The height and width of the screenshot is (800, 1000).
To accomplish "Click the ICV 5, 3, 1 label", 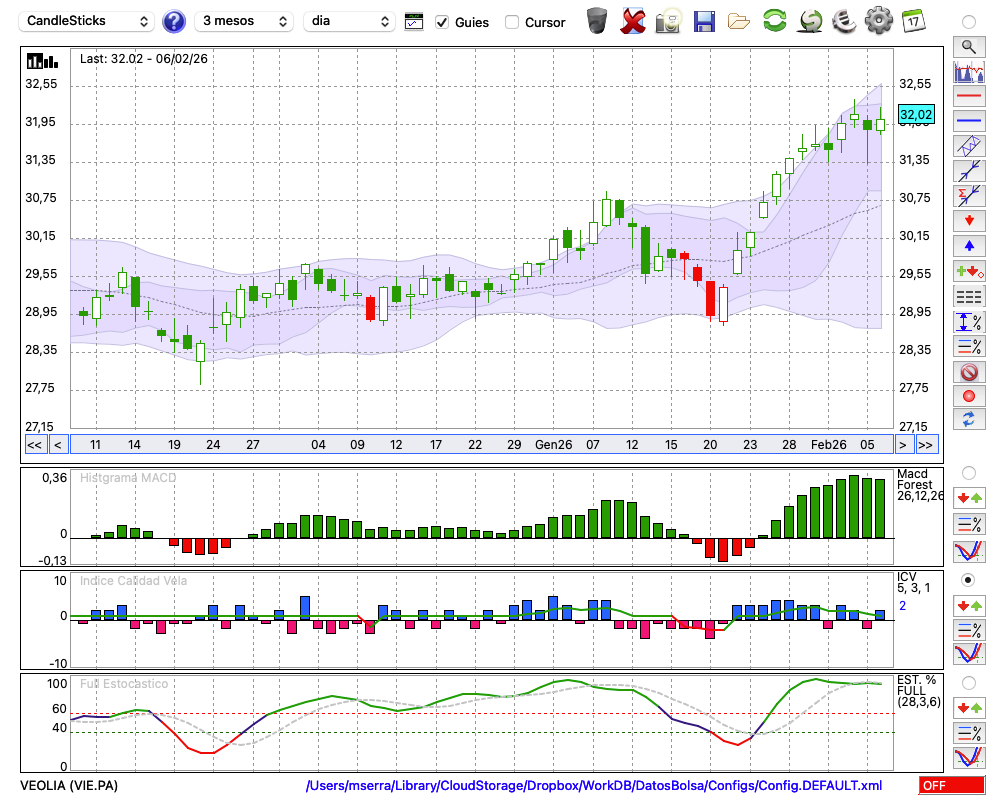I will [913, 582].
